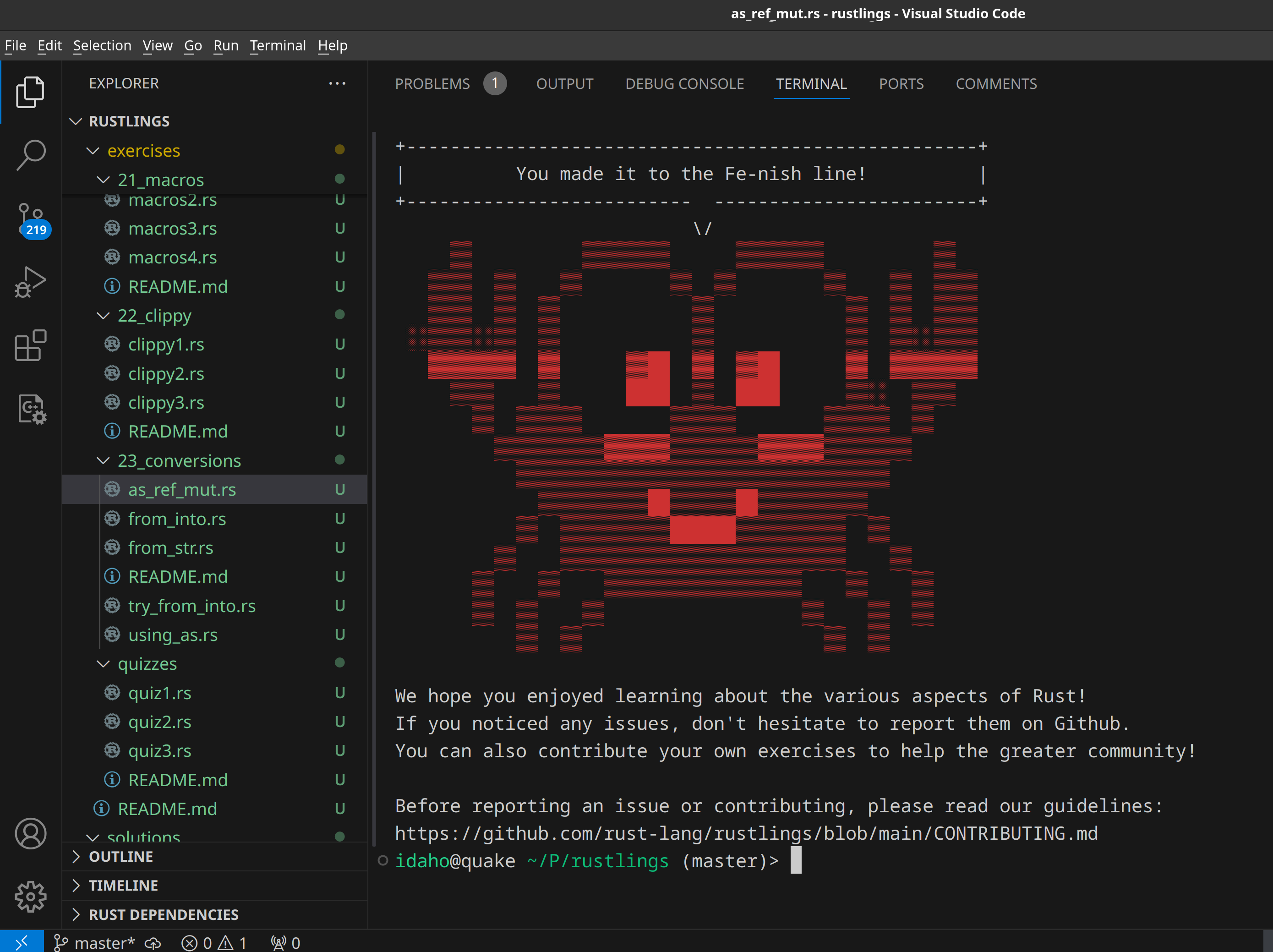Open as_ref_mut.rs file
Image resolution: width=1273 pixels, height=952 pixels.
[x=214, y=489]
